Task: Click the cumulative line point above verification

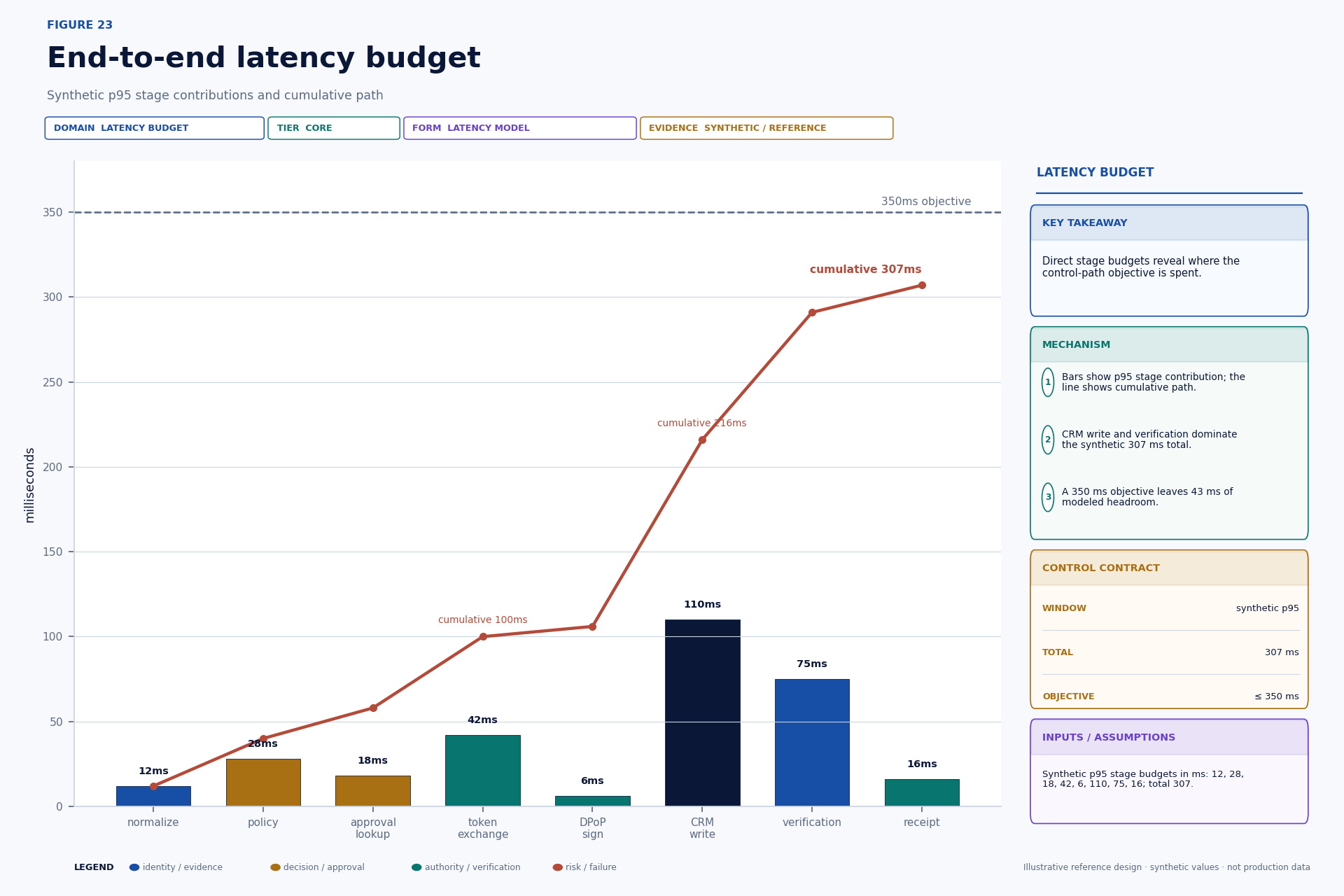Action: point(812,312)
